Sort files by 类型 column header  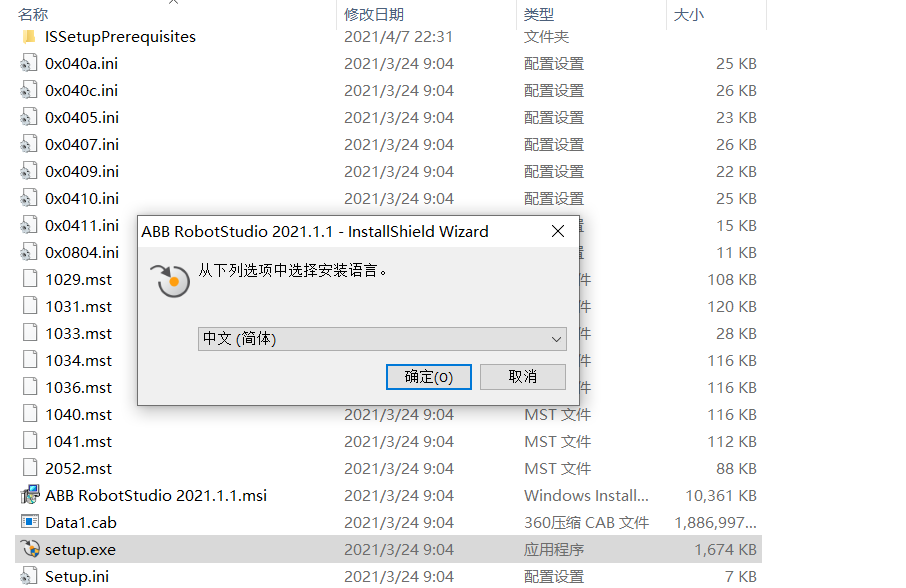[x=539, y=14]
